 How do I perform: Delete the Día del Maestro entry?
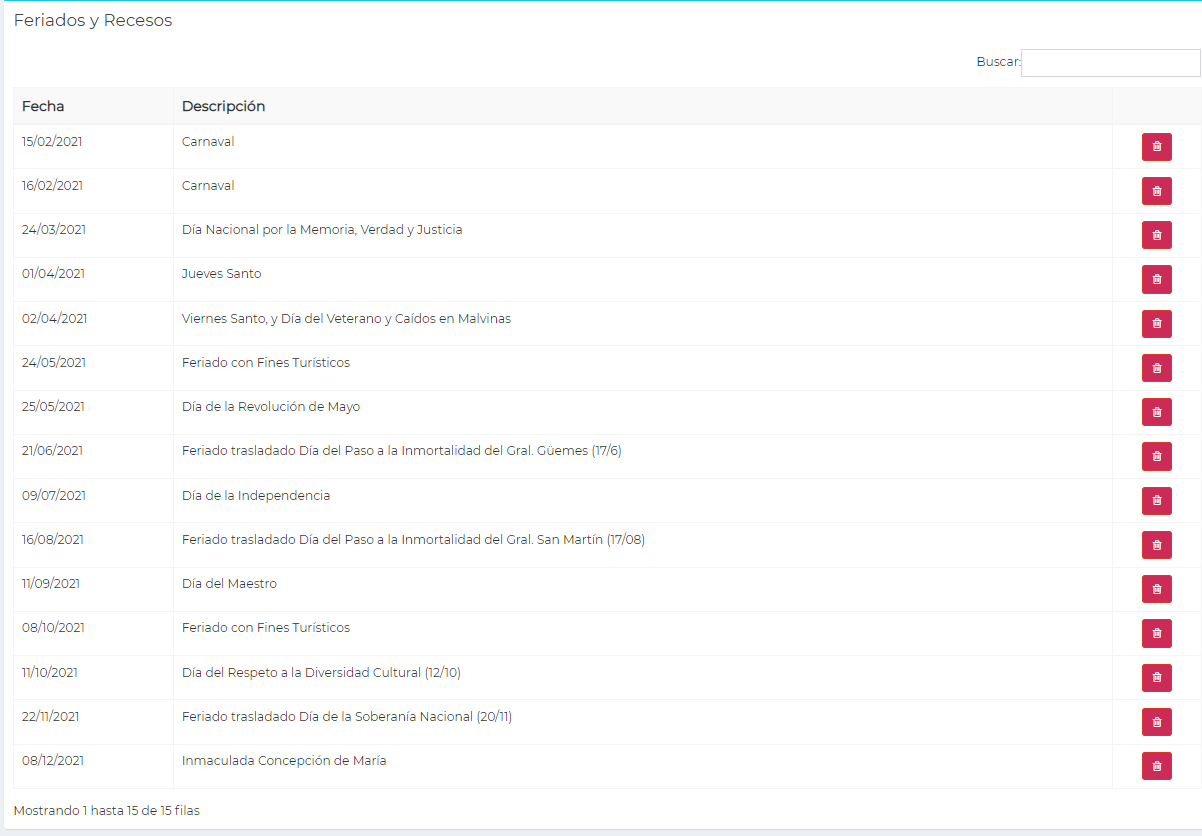click(1156, 589)
